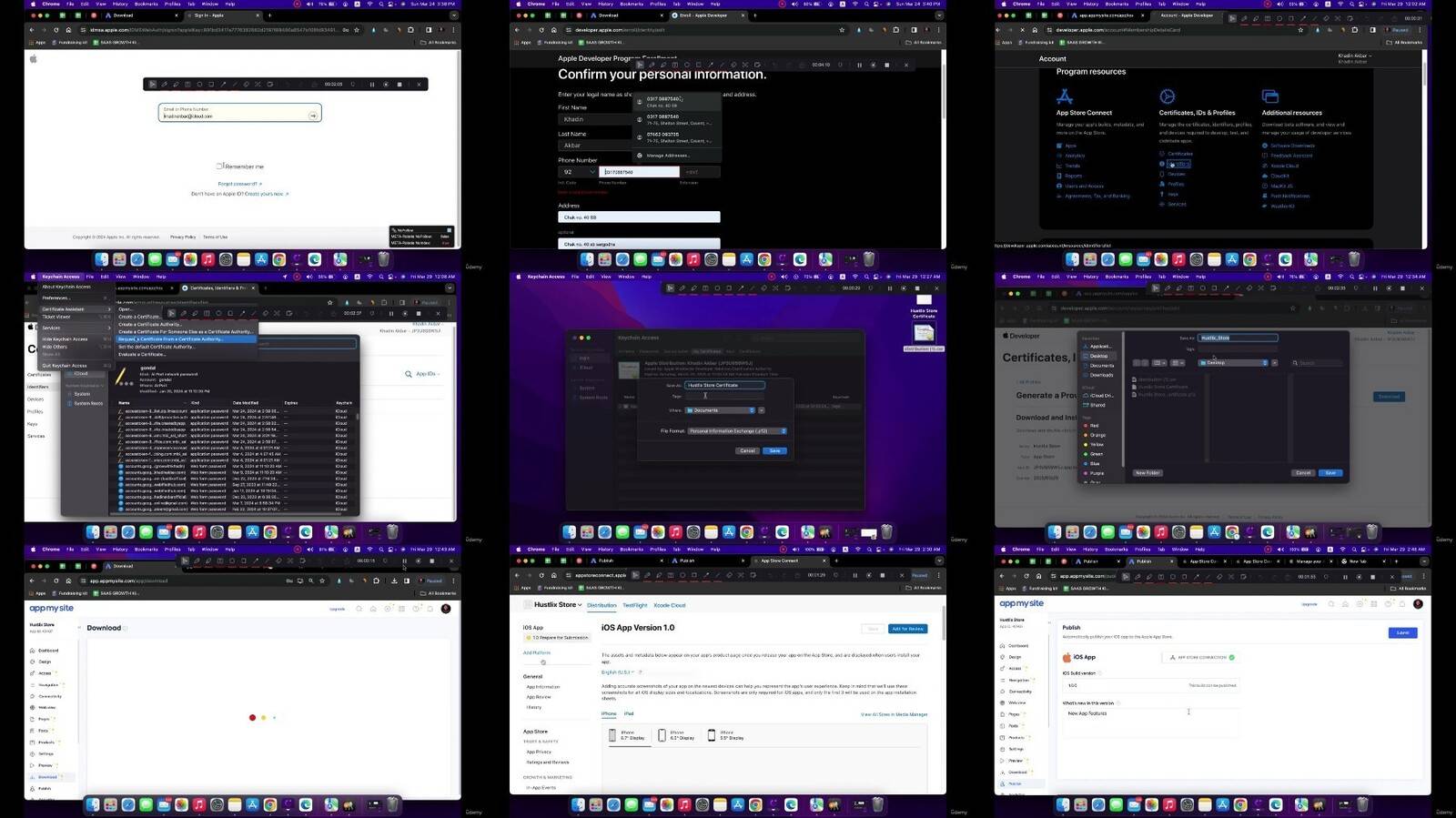Click the Create yours now link
This screenshot has height=818, width=1456.
pos(266,194)
